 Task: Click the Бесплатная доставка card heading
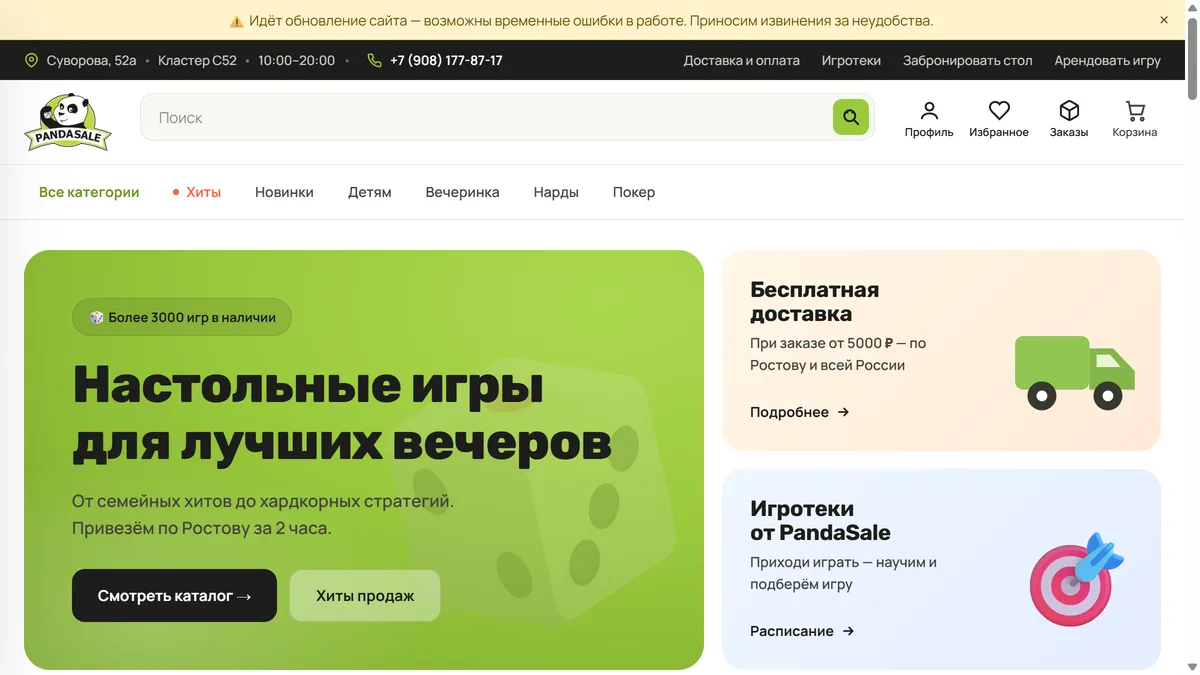[x=815, y=301]
